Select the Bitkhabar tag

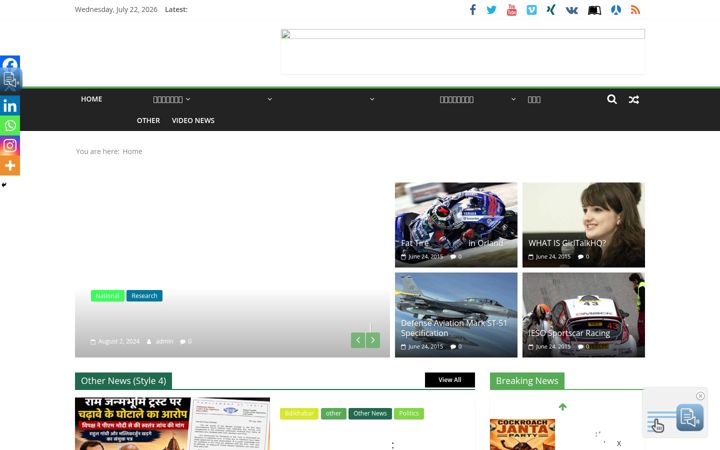pyautogui.click(x=299, y=413)
